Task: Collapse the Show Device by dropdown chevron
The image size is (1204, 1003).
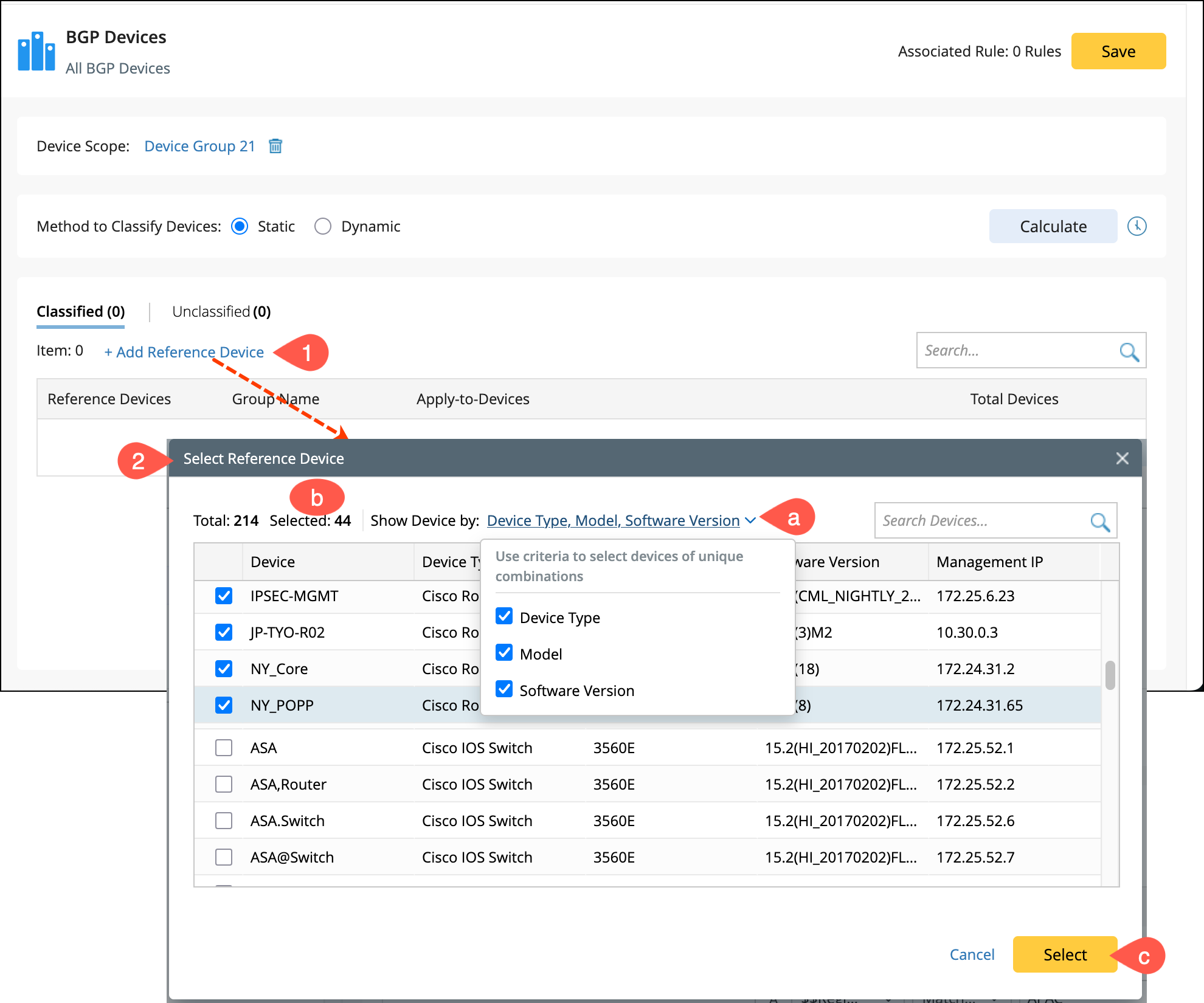Action: click(750, 520)
